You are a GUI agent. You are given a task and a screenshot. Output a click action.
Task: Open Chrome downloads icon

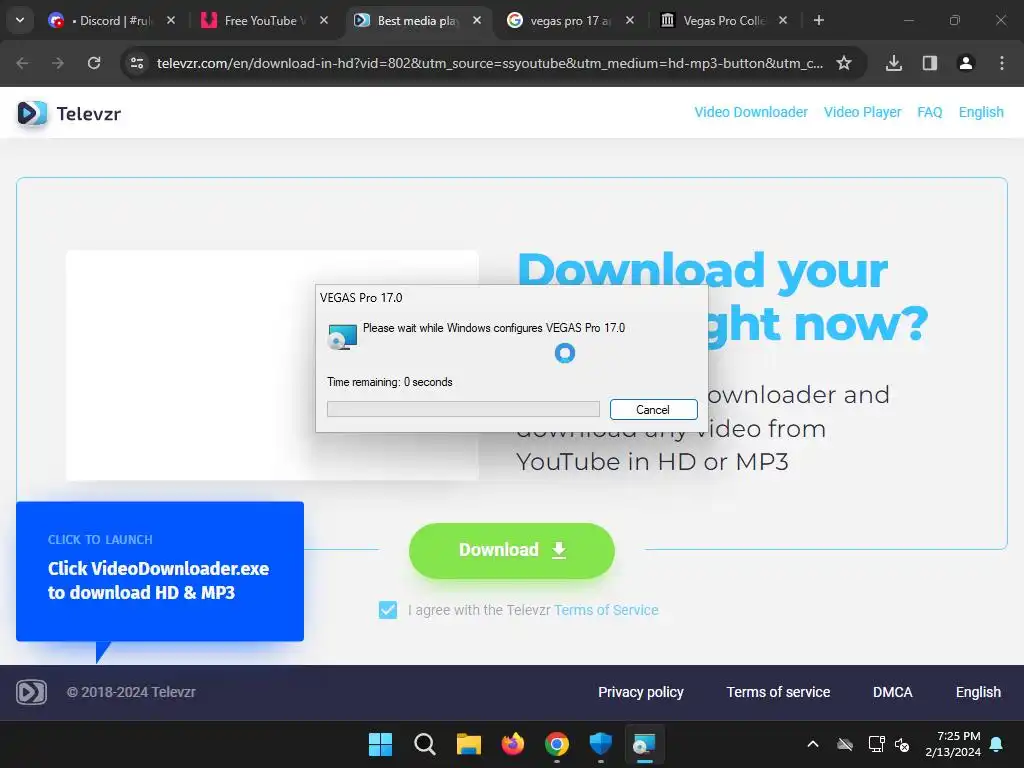click(x=894, y=63)
